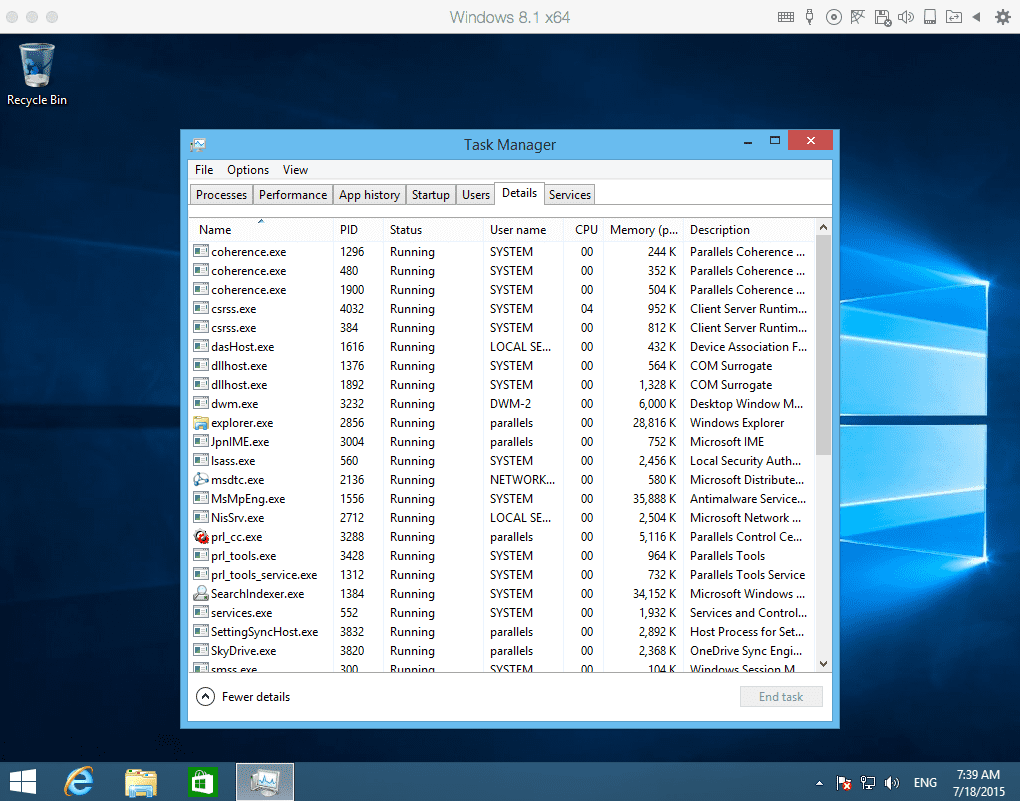Click the Action Center flag tray icon
This screenshot has width=1020, height=801.
click(844, 783)
